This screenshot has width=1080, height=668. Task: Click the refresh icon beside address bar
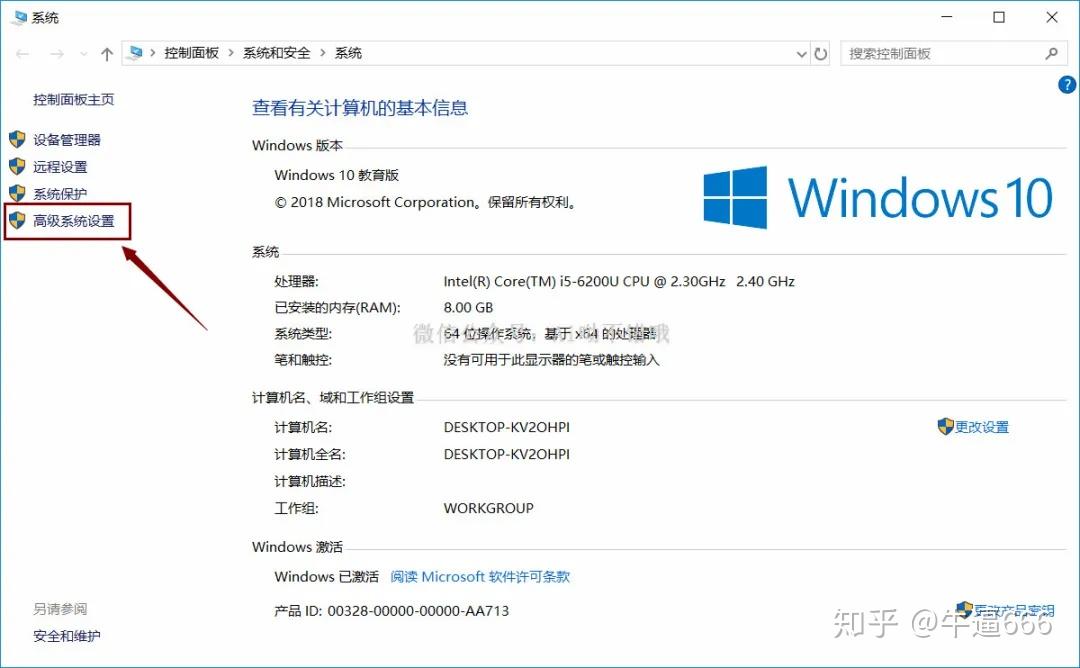(x=820, y=54)
